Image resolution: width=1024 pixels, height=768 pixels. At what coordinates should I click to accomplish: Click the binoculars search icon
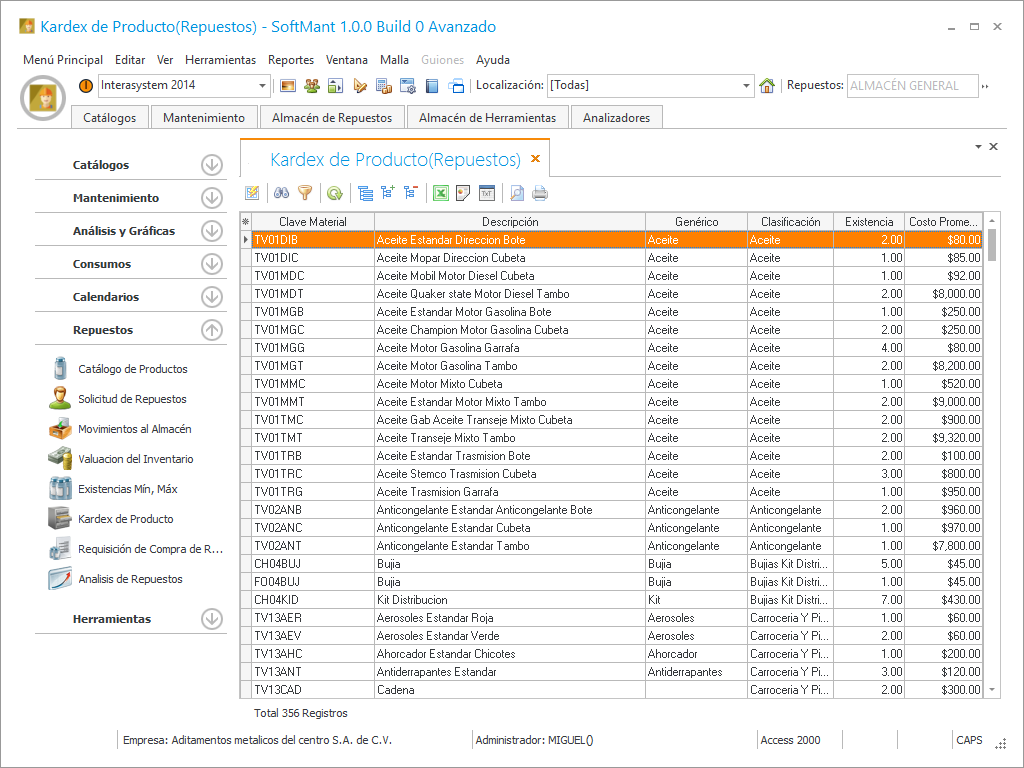pos(282,193)
